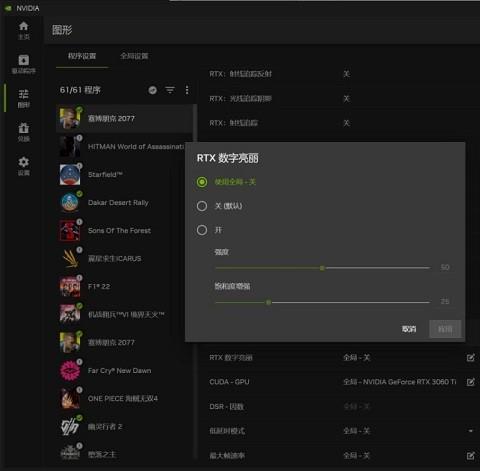Click 取消 in the RTX 数字亮丽 dialog
The image size is (480, 471).
point(409,329)
